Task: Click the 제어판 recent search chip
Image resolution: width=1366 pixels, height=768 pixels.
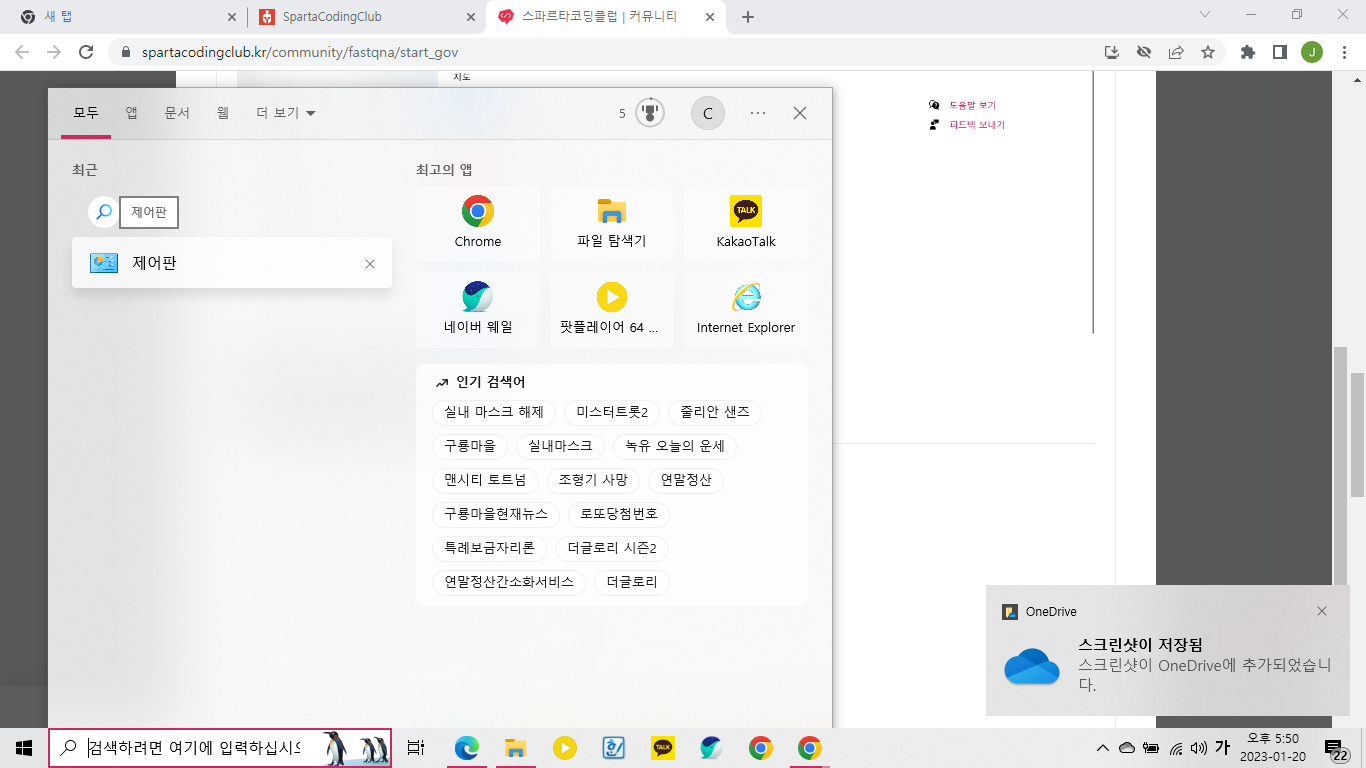Action: [149, 212]
